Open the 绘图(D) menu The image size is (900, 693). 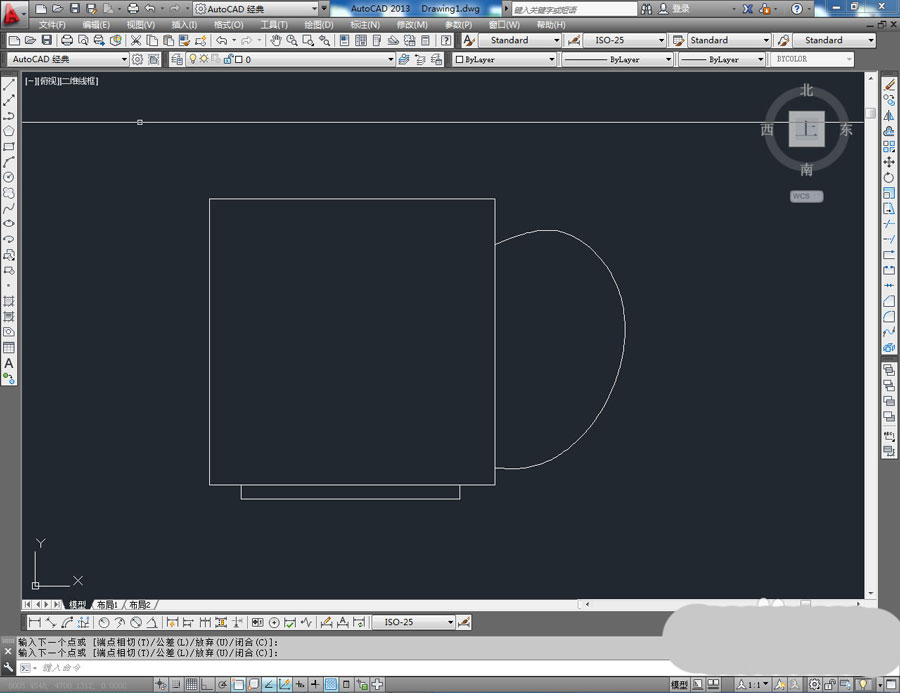(319, 25)
